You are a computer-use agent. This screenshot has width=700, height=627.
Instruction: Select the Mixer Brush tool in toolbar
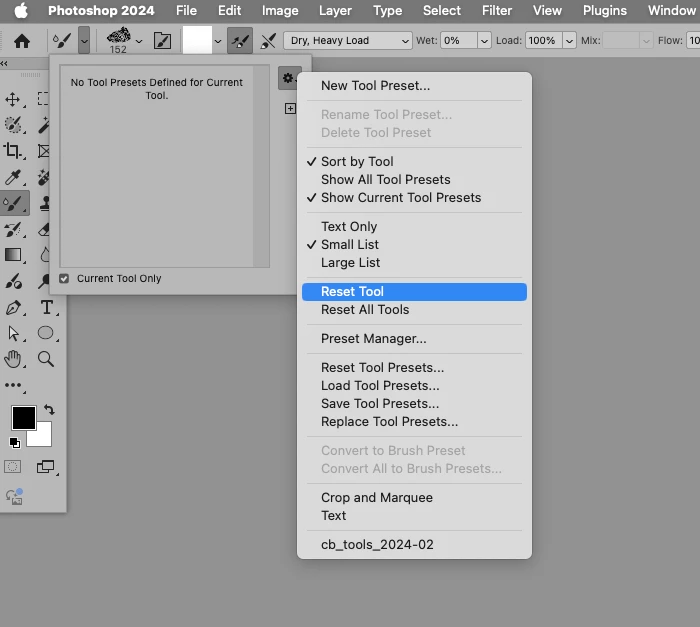pyautogui.click(x=14, y=203)
